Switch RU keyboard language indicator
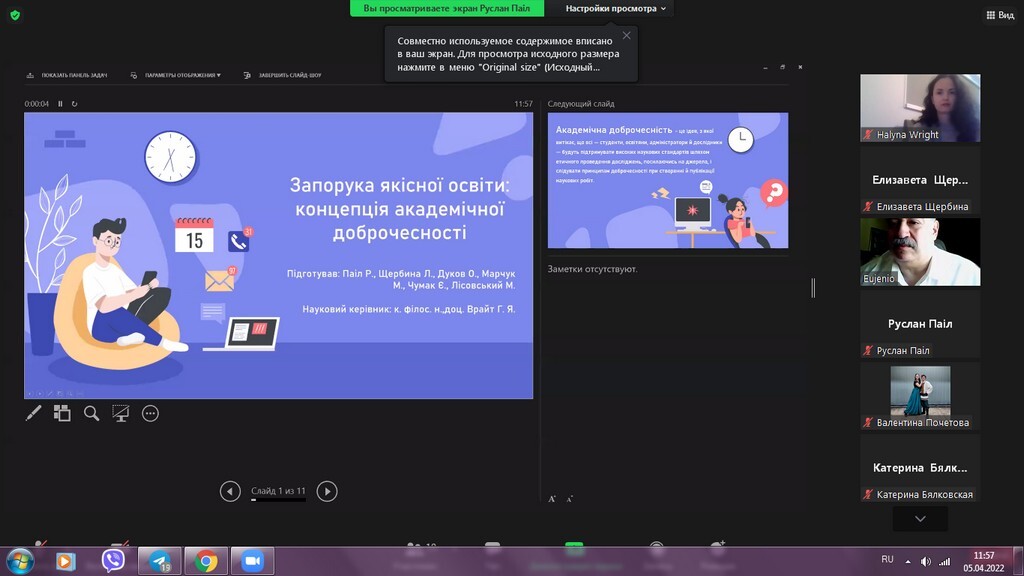The image size is (1024, 576). [x=887, y=560]
